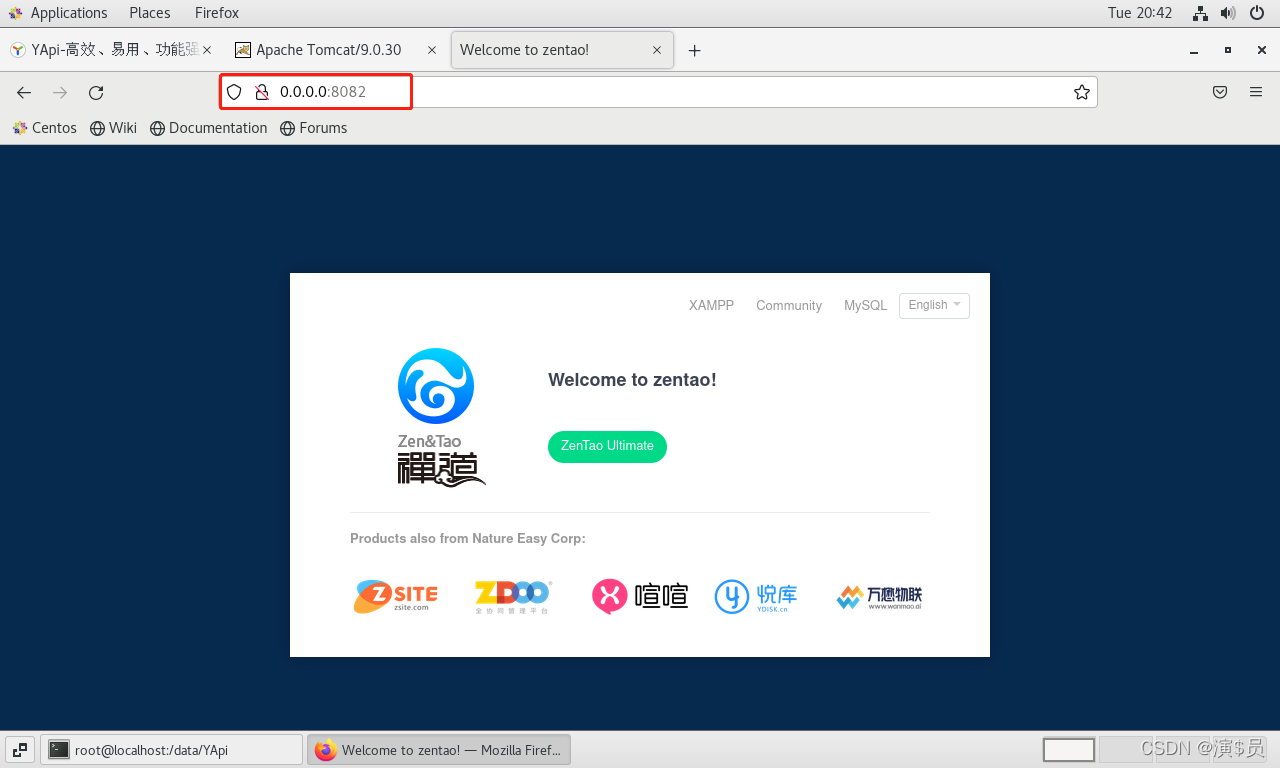Open the Community link
The height and width of the screenshot is (768, 1280).
tap(789, 306)
